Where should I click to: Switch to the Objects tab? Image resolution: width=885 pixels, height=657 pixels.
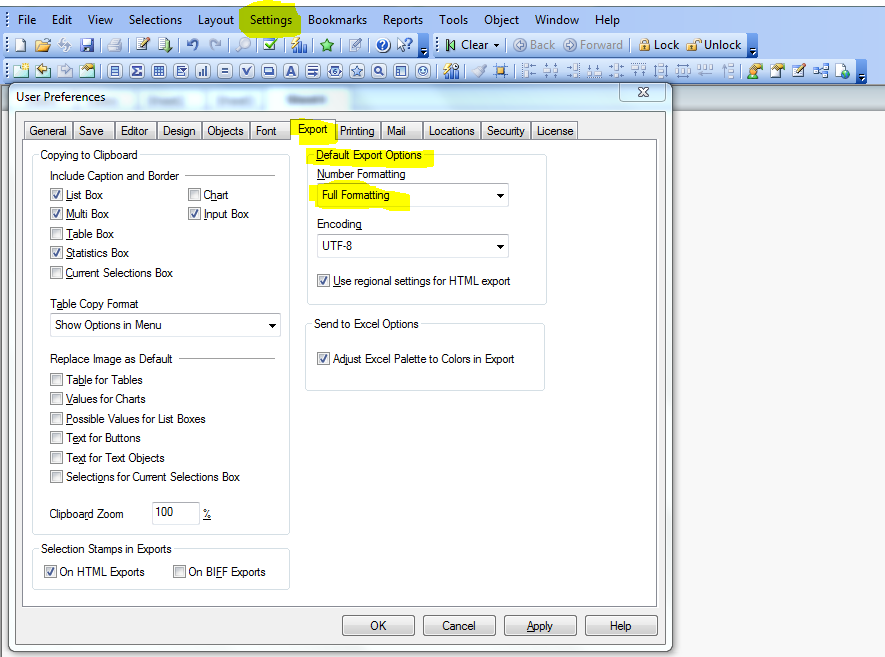tap(225, 131)
